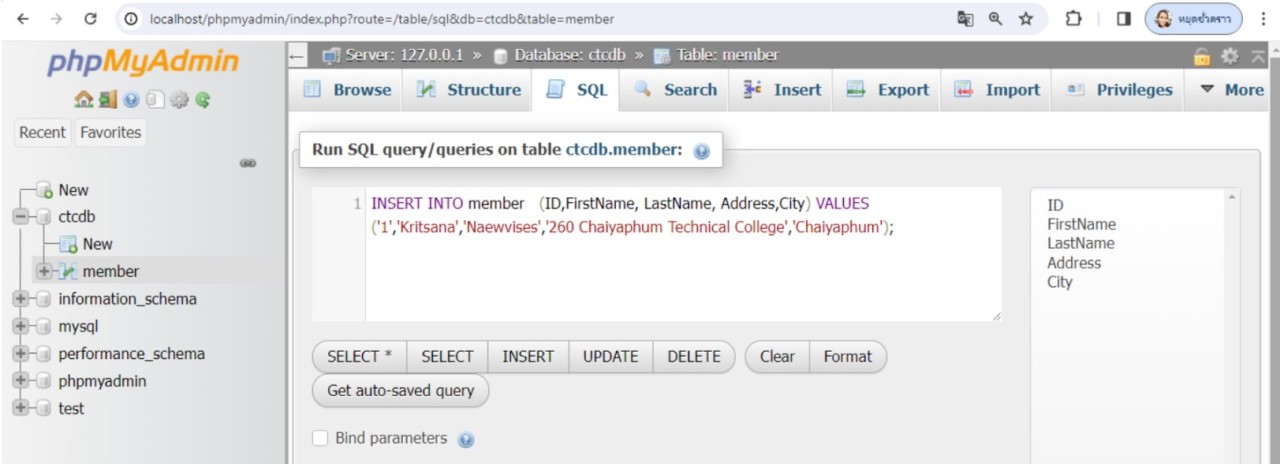Expand the information_schema database node
The height and width of the screenshot is (464, 1280).
coord(21,299)
